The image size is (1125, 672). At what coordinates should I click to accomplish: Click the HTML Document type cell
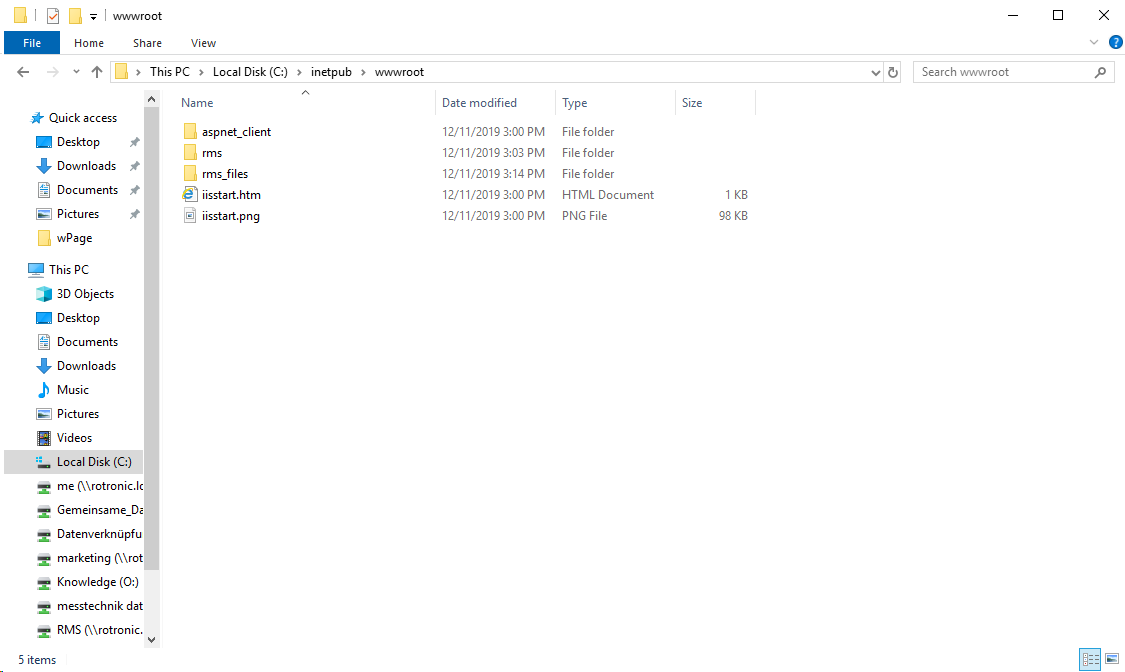608,194
